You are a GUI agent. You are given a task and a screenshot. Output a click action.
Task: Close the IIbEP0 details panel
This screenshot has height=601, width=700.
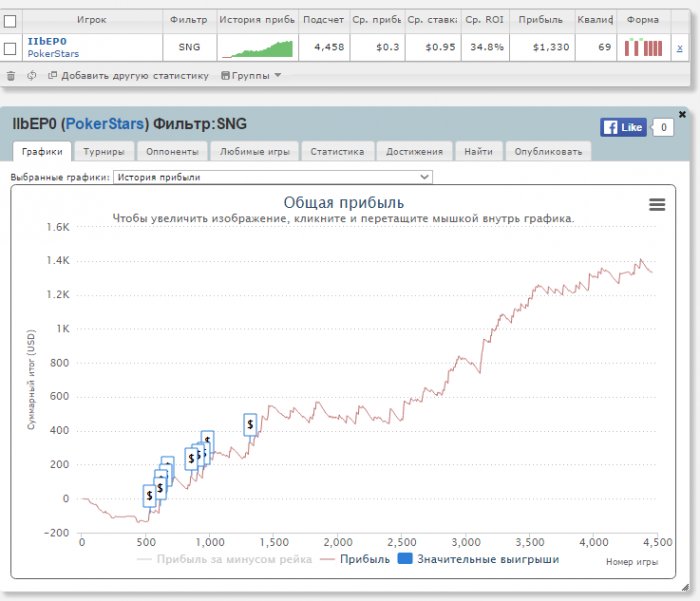(682, 114)
